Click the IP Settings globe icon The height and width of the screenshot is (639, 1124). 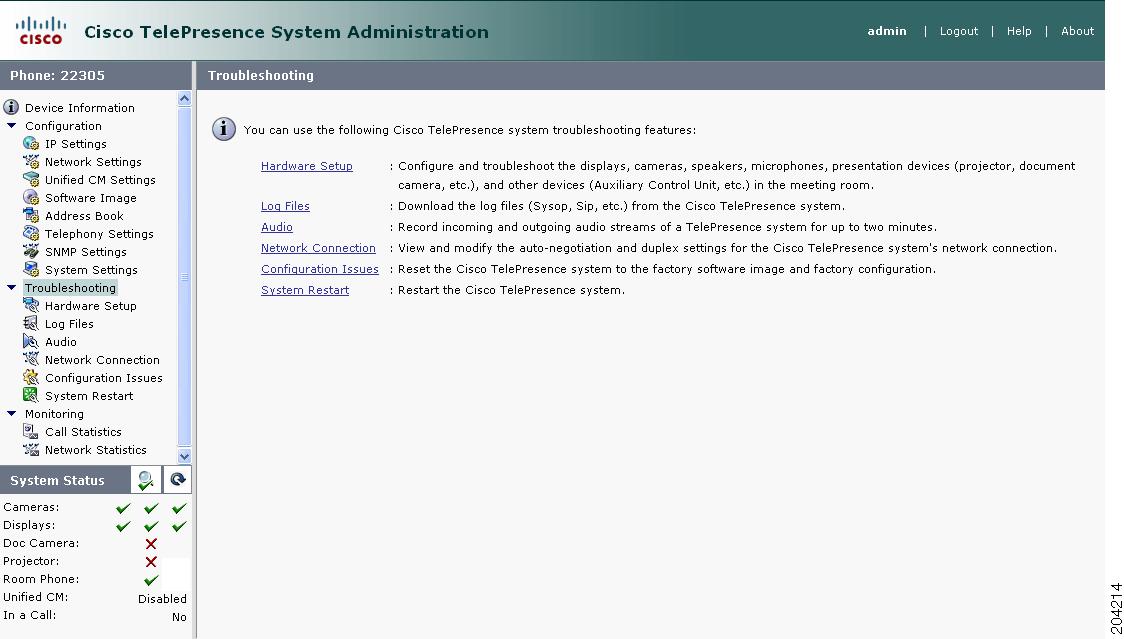[x=31, y=143]
